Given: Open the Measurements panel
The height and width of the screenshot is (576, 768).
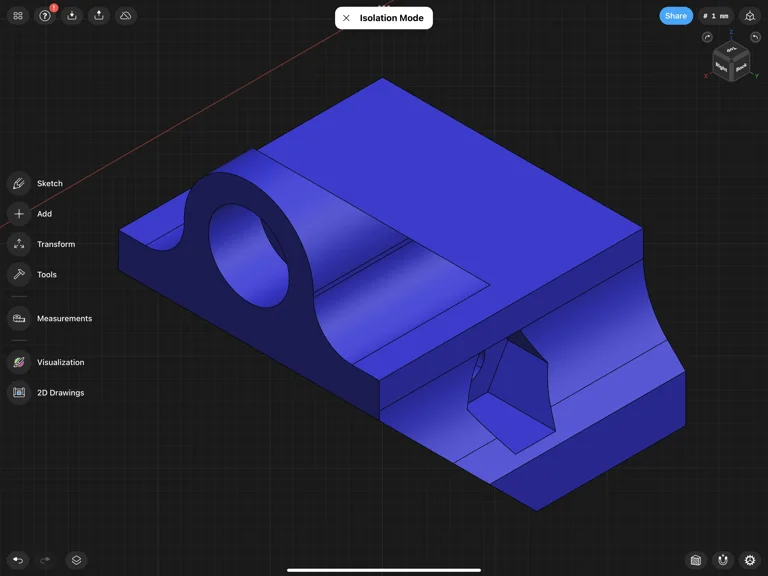Looking at the screenshot, I should coord(19,318).
